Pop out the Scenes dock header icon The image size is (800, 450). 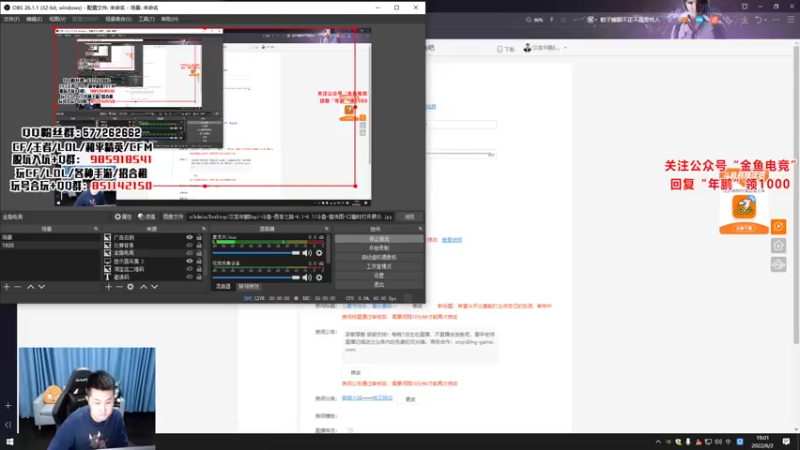(96, 229)
